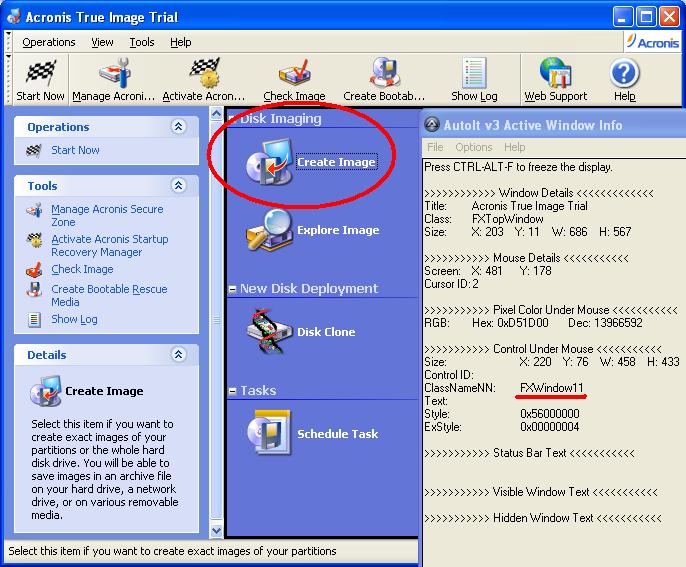Collapse the New Disk Deployment section
Viewport: 686px width, 567px height.
point(233,289)
